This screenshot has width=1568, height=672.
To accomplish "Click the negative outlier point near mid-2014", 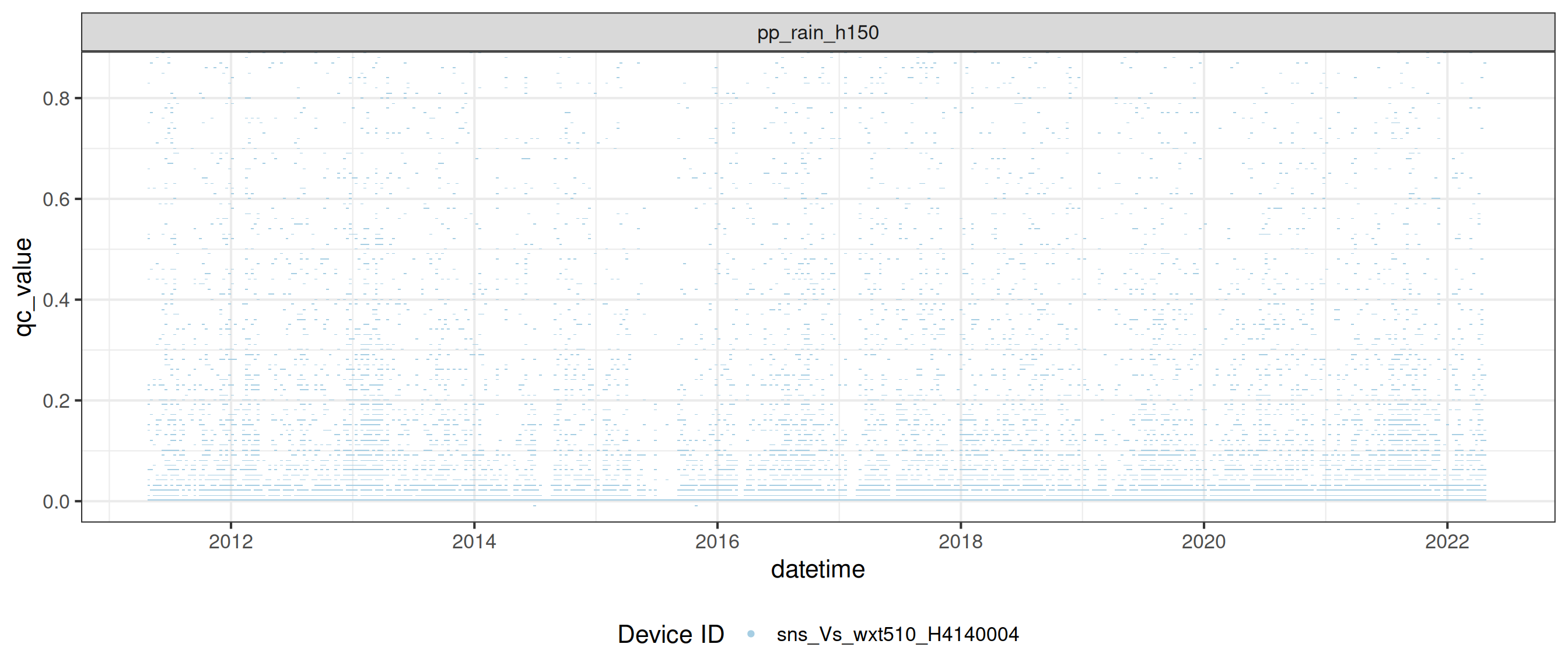I will point(534,506).
